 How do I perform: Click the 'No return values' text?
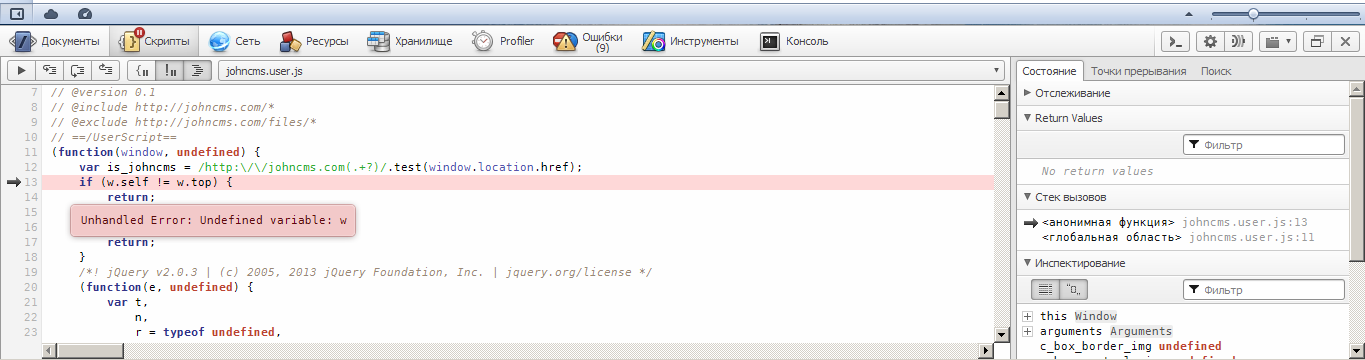pyautogui.click(x=1097, y=172)
